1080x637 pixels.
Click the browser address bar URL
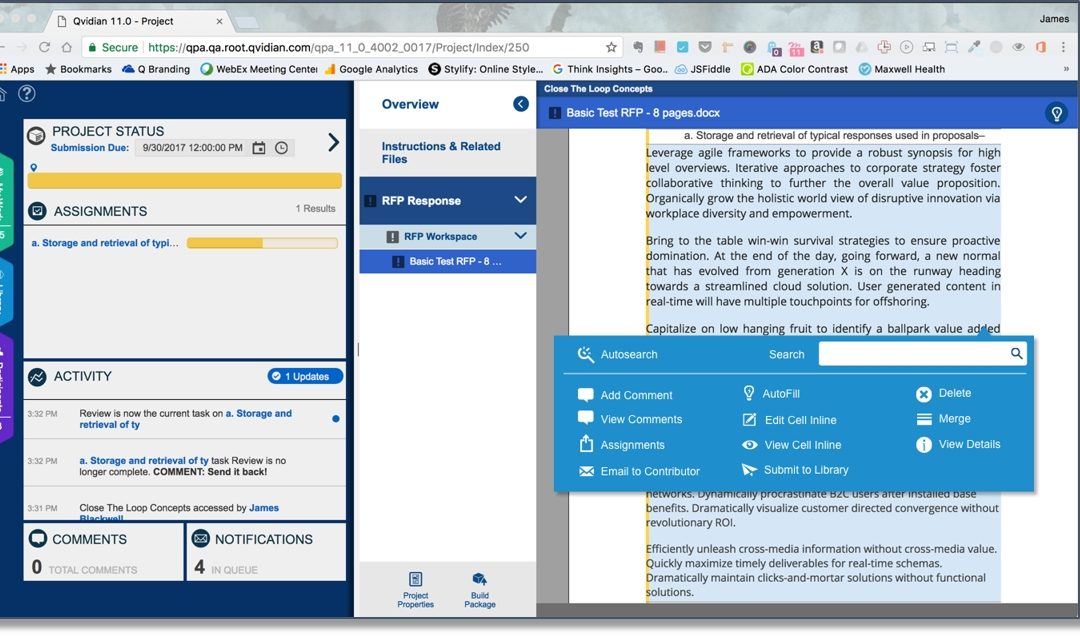(x=339, y=48)
